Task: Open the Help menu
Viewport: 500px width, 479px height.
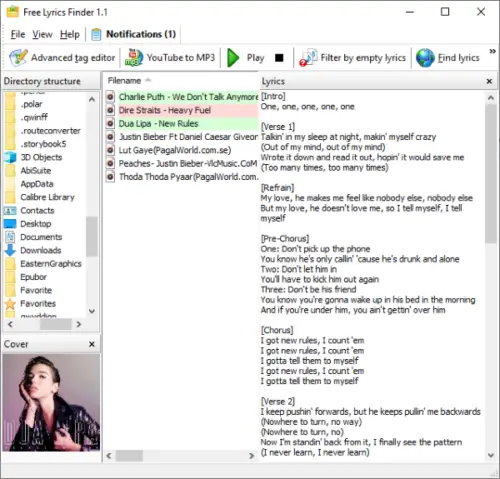Action: pyautogui.click(x=70, y=34)
